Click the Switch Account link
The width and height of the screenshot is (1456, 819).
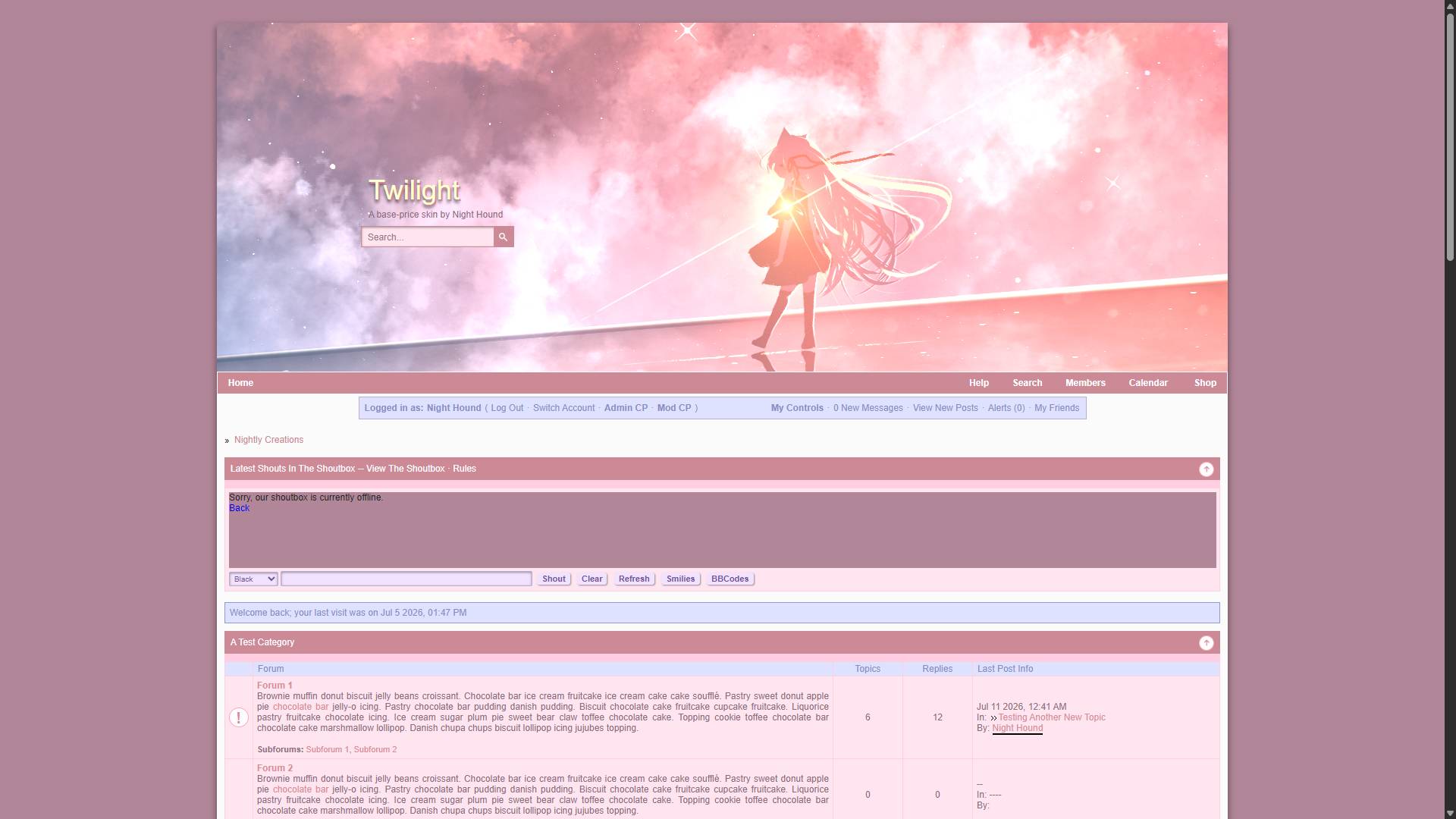563,408
